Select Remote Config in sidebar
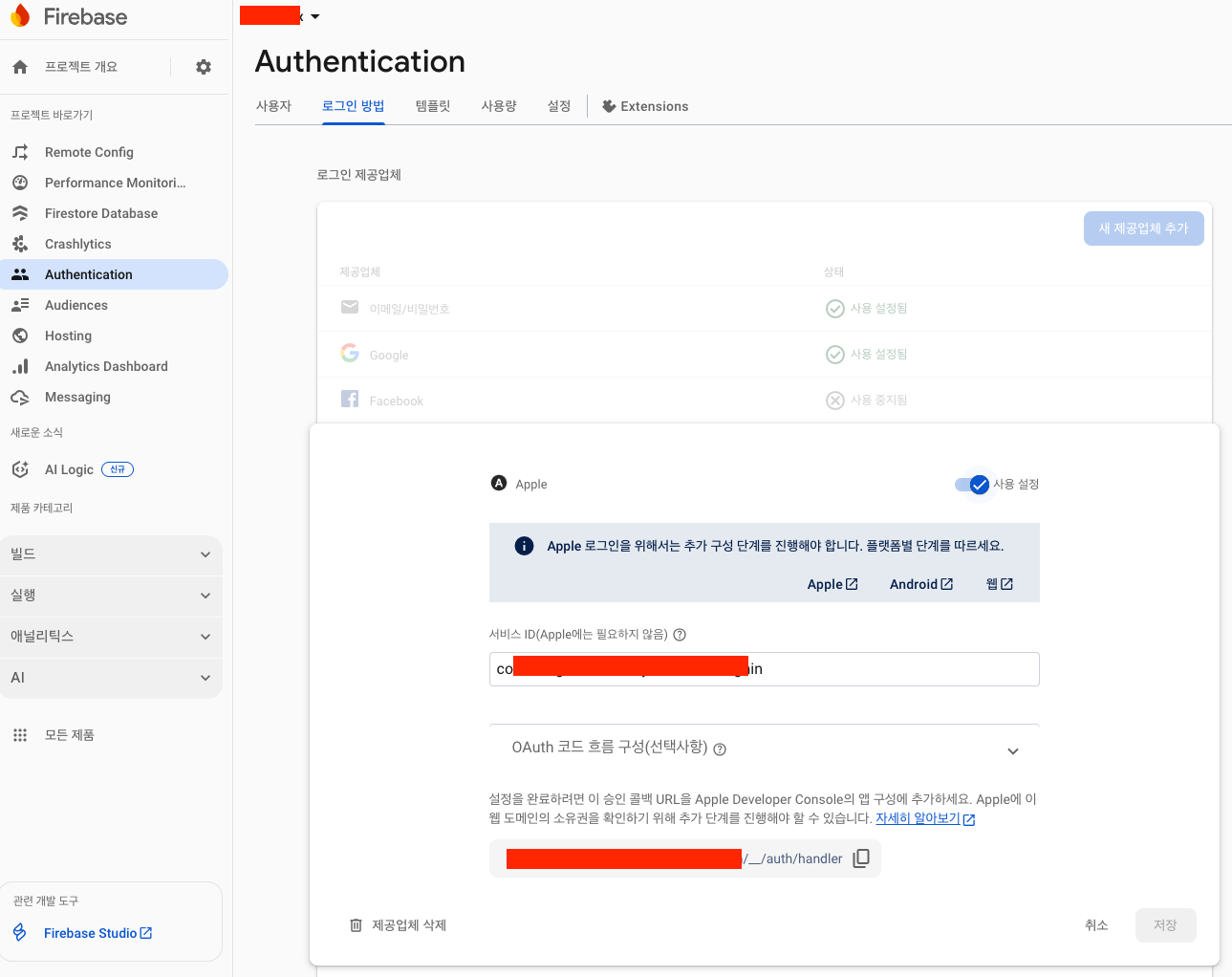This screenshot has width=1232, height=977. pos(89,152)
